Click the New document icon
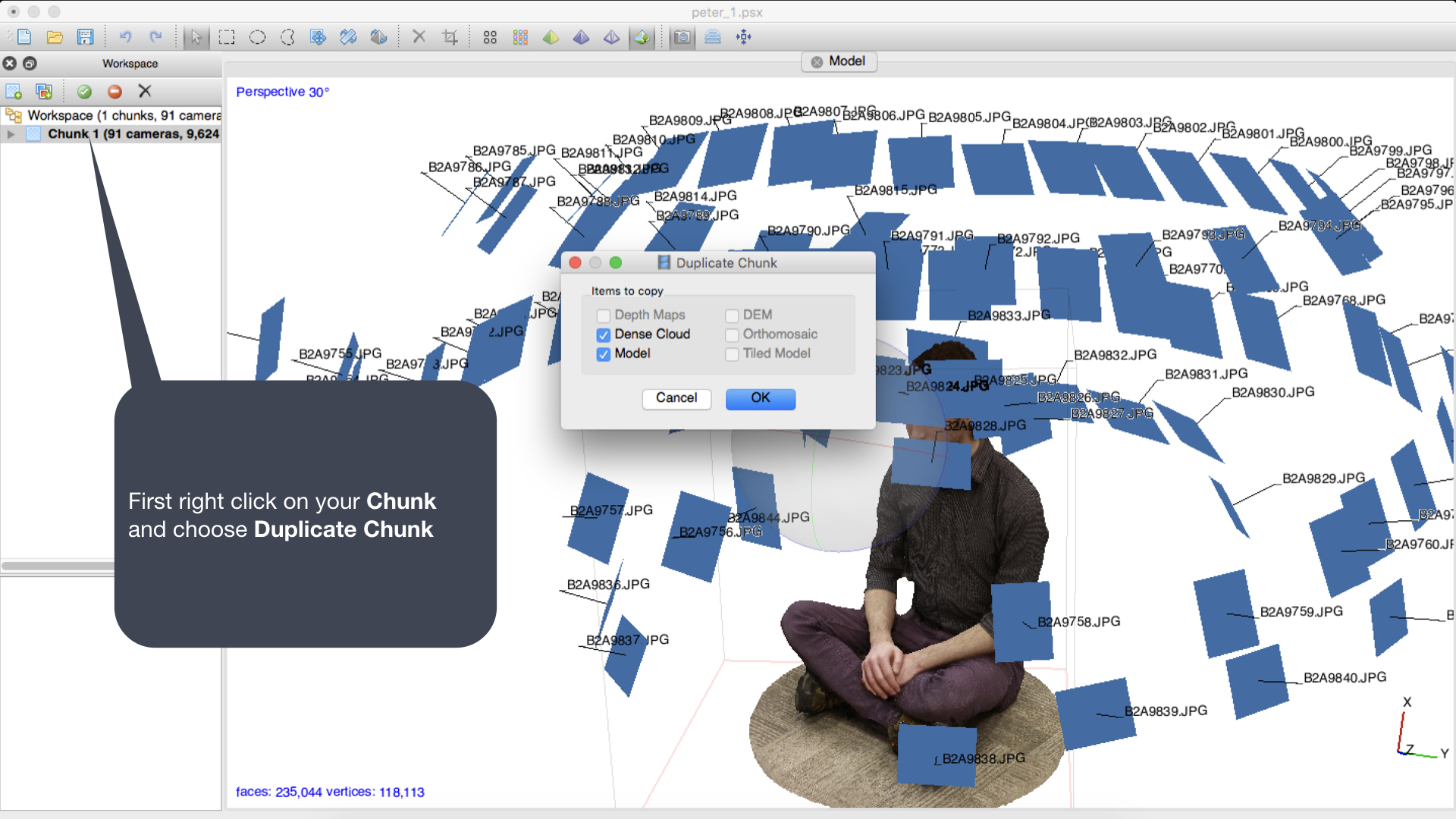 [x=24, y=37]
